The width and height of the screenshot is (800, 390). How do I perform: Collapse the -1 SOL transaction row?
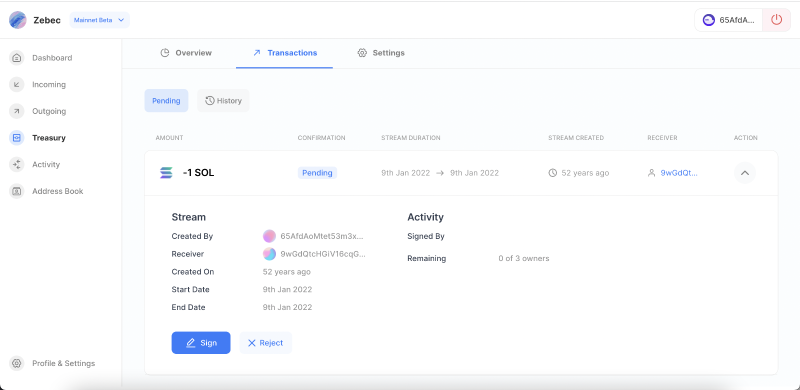[x=745, y=173]
